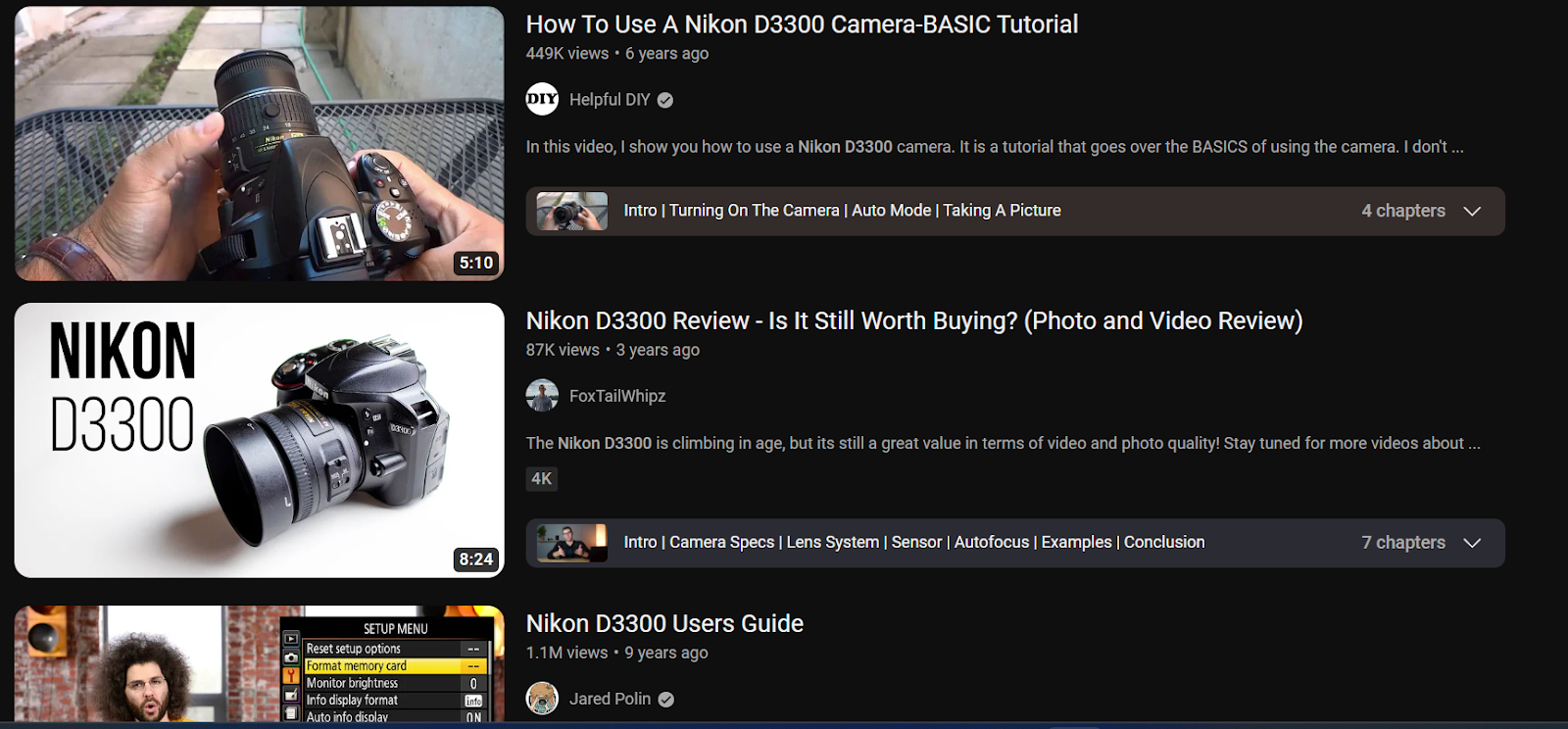This screenshot has height=729, width=1568.
Task: Click the 8:24 duration badge
Action: pos(476,559)
